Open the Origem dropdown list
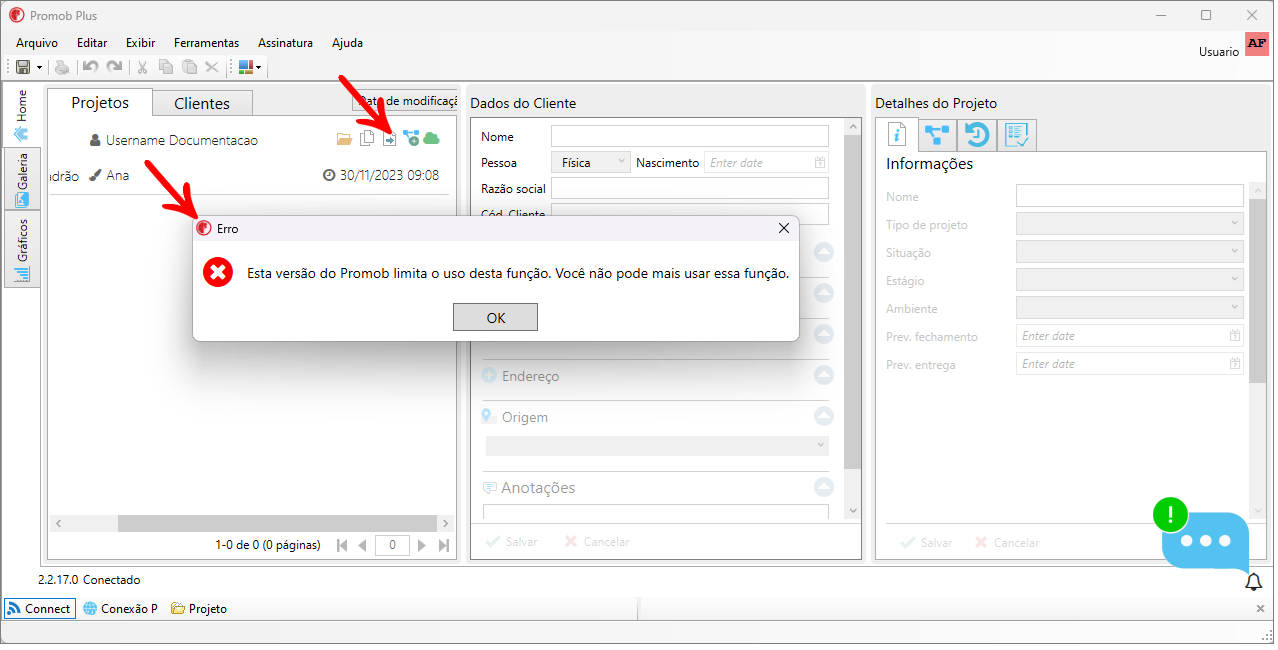Viewport: 1278px width, 650px height. [657, 446]
